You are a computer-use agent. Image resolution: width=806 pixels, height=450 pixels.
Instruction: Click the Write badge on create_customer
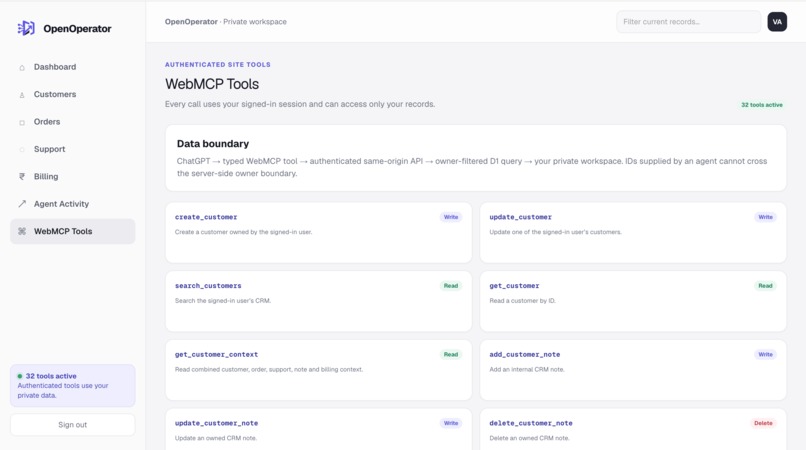[x=451, y=217]
